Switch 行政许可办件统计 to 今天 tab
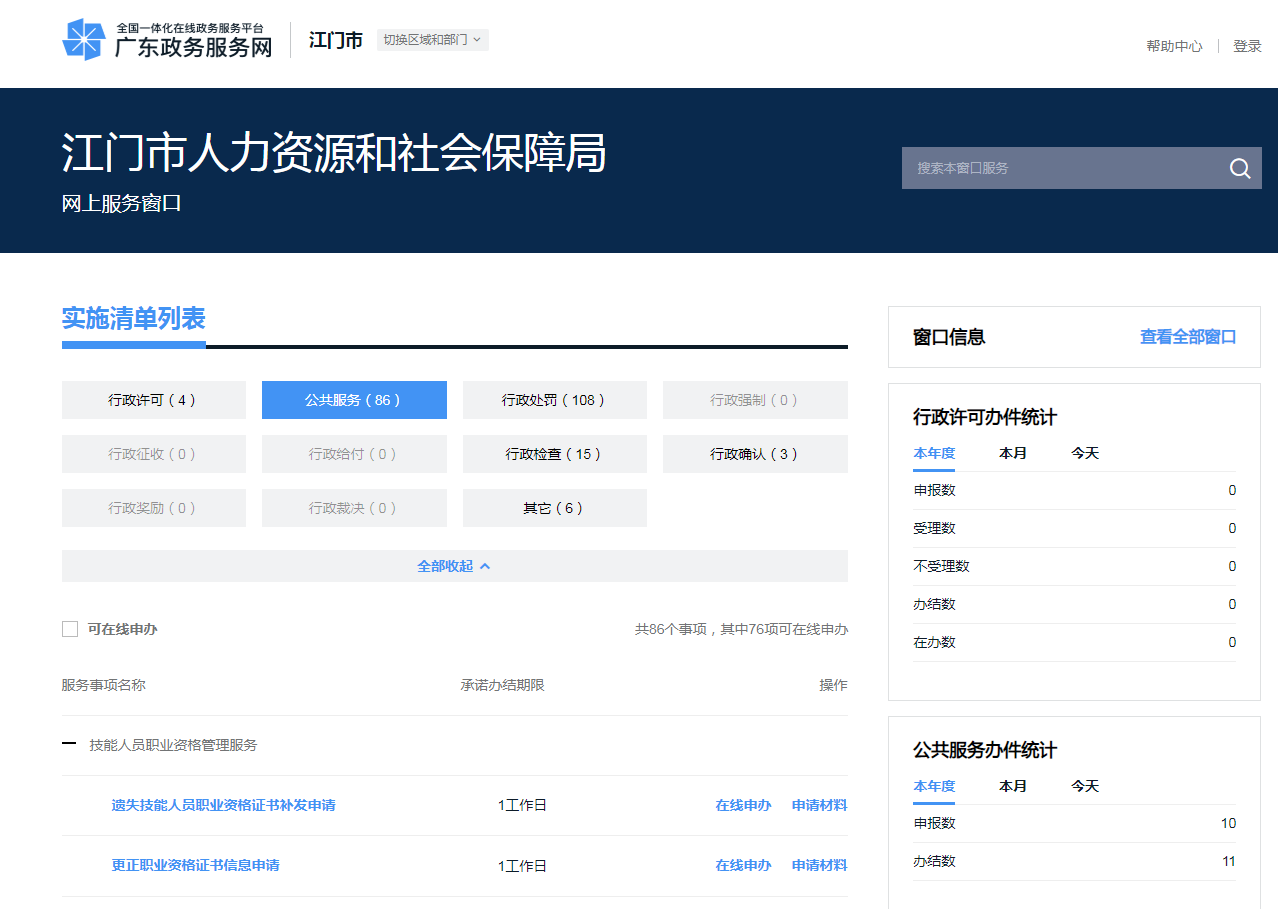Viewport: 1278px width, 909px height. point(1085,453)
